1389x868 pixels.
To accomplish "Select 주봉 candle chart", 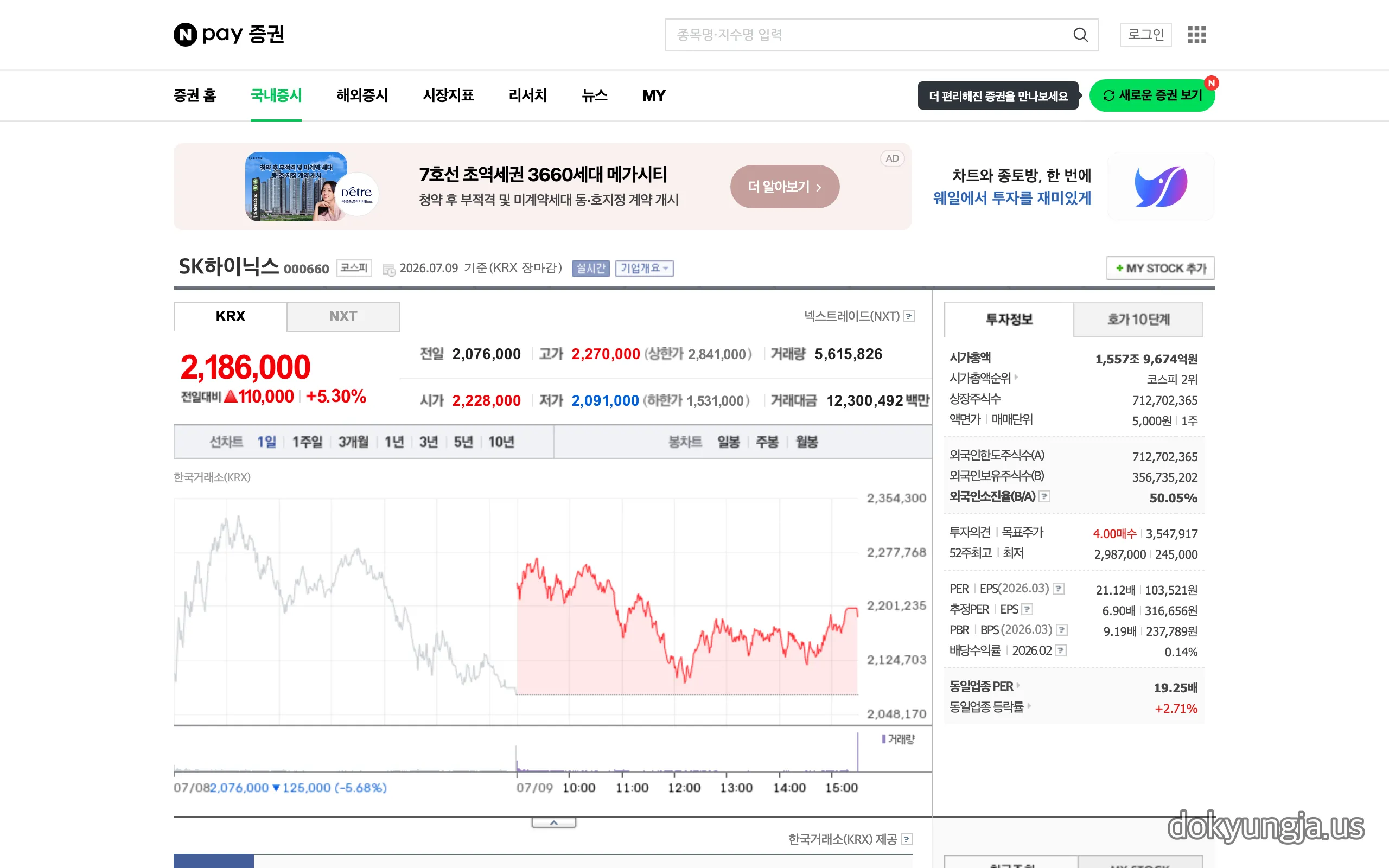I will [767, 442].
